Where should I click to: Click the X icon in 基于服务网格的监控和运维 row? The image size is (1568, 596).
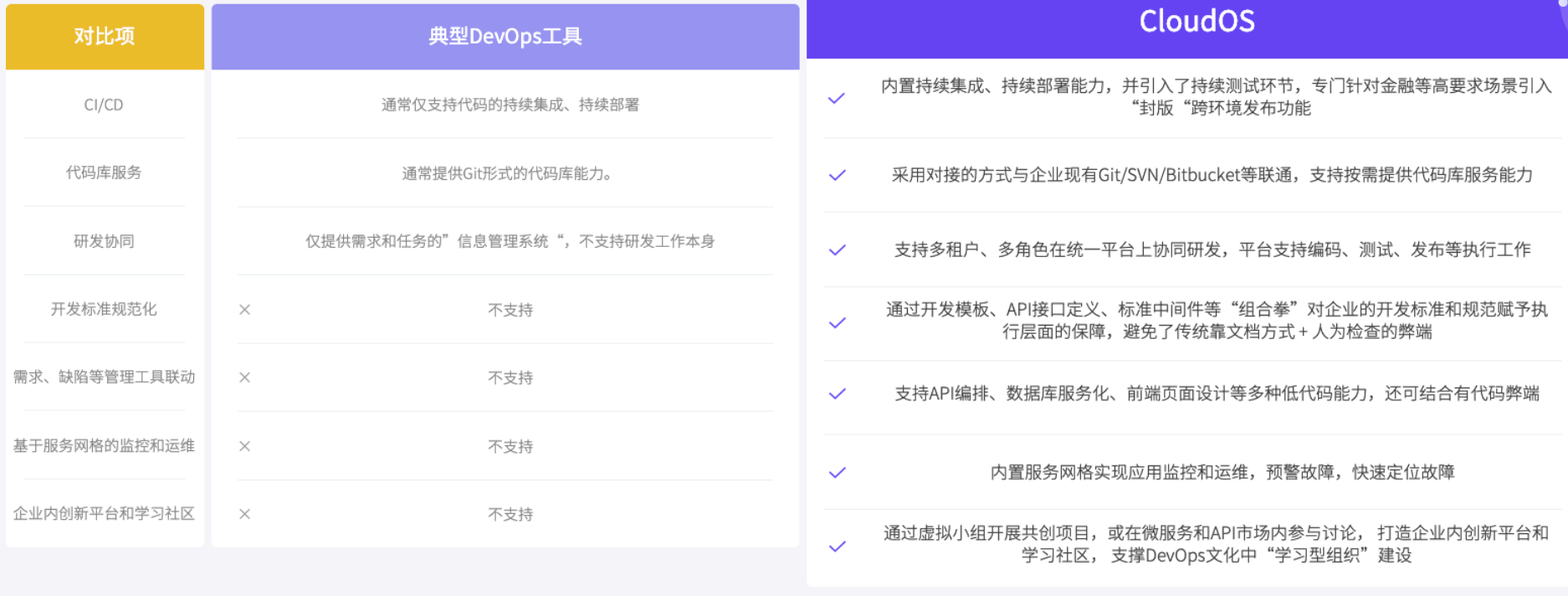point(244,446)
